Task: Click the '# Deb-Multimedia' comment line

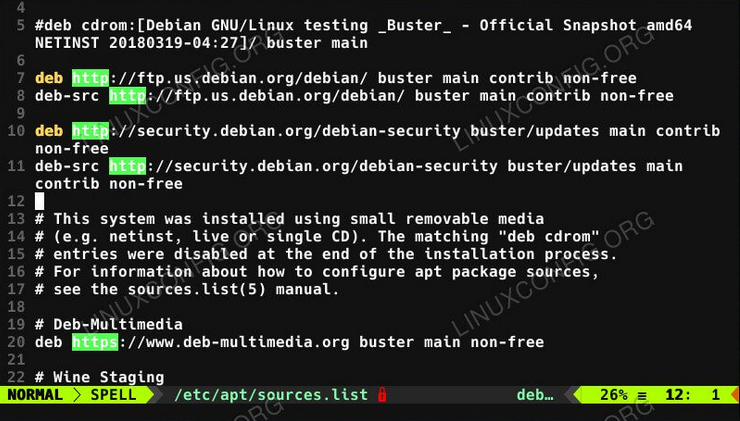Action: coord(108,324)
